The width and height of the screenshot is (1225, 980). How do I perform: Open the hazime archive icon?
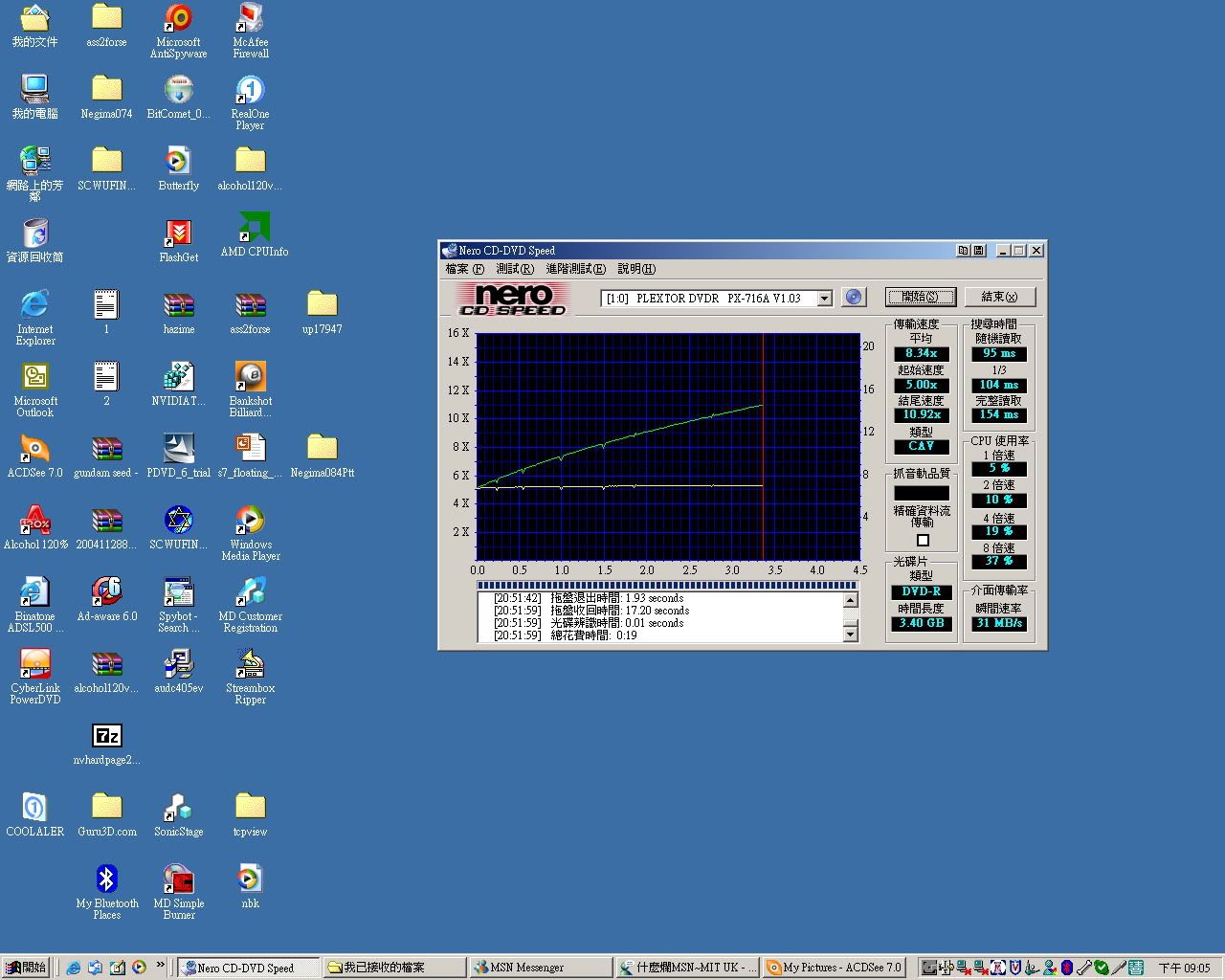coord(178,312)
